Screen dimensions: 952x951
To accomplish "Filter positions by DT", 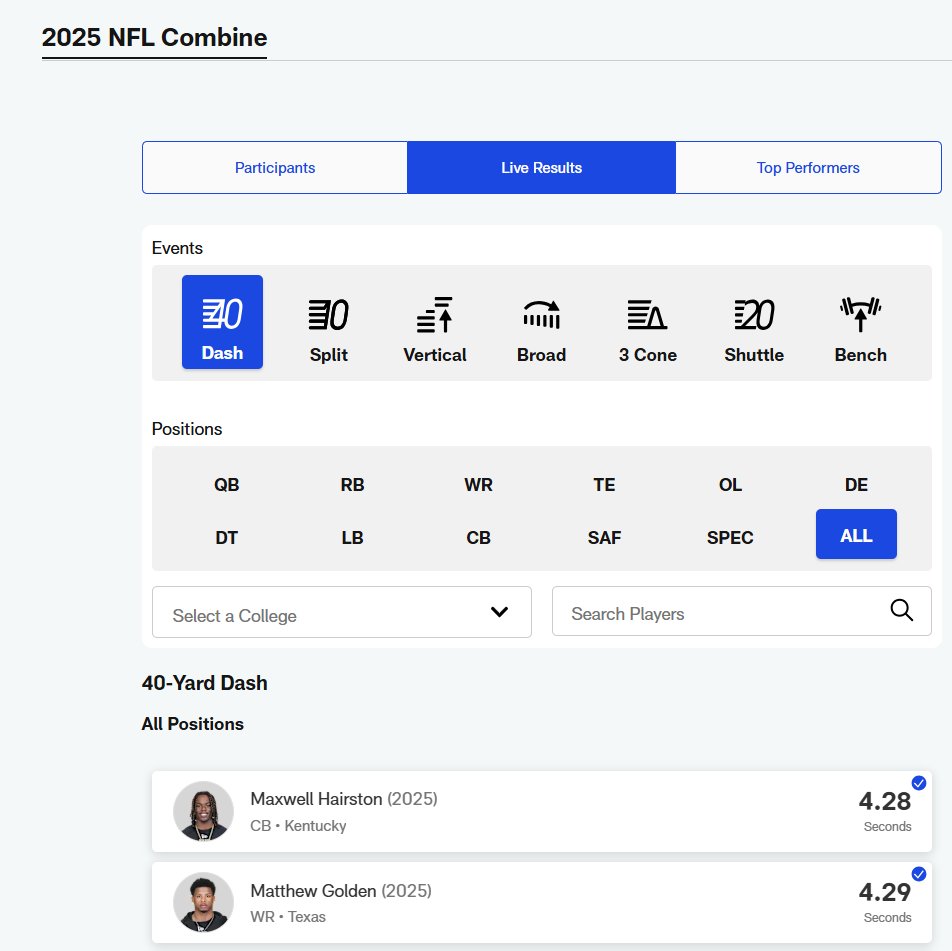I will pos(226,537).
